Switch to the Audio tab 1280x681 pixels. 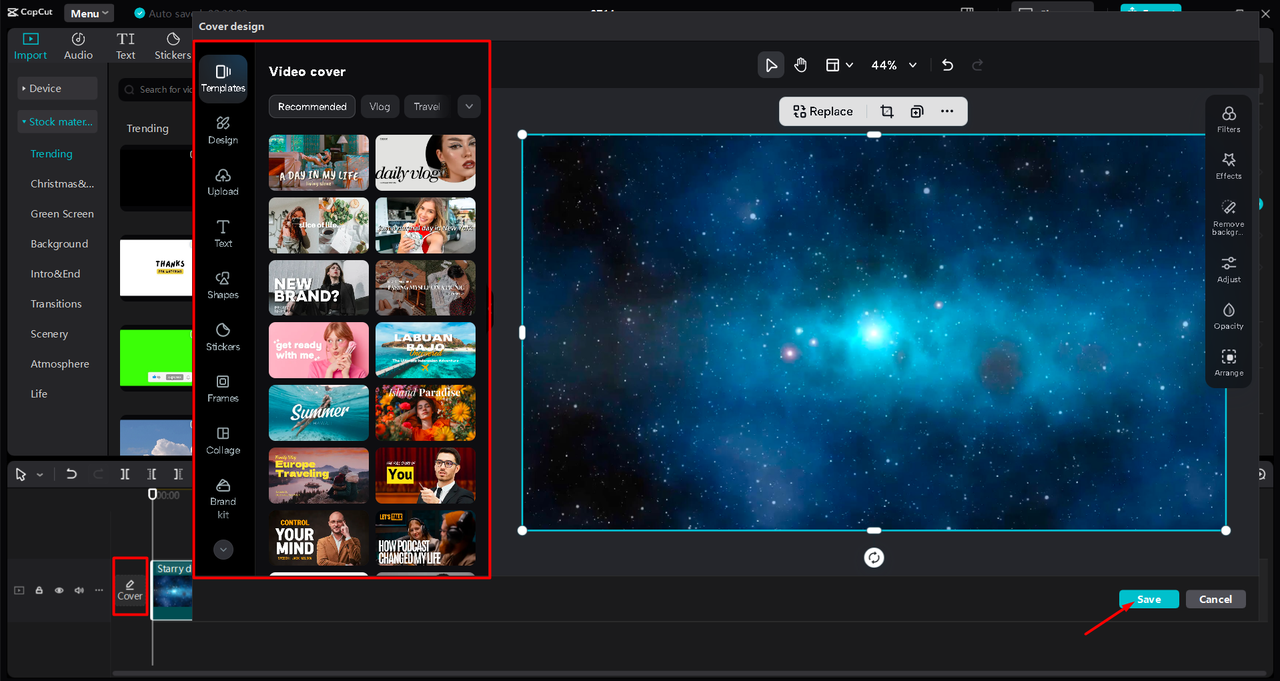(78, 47)
